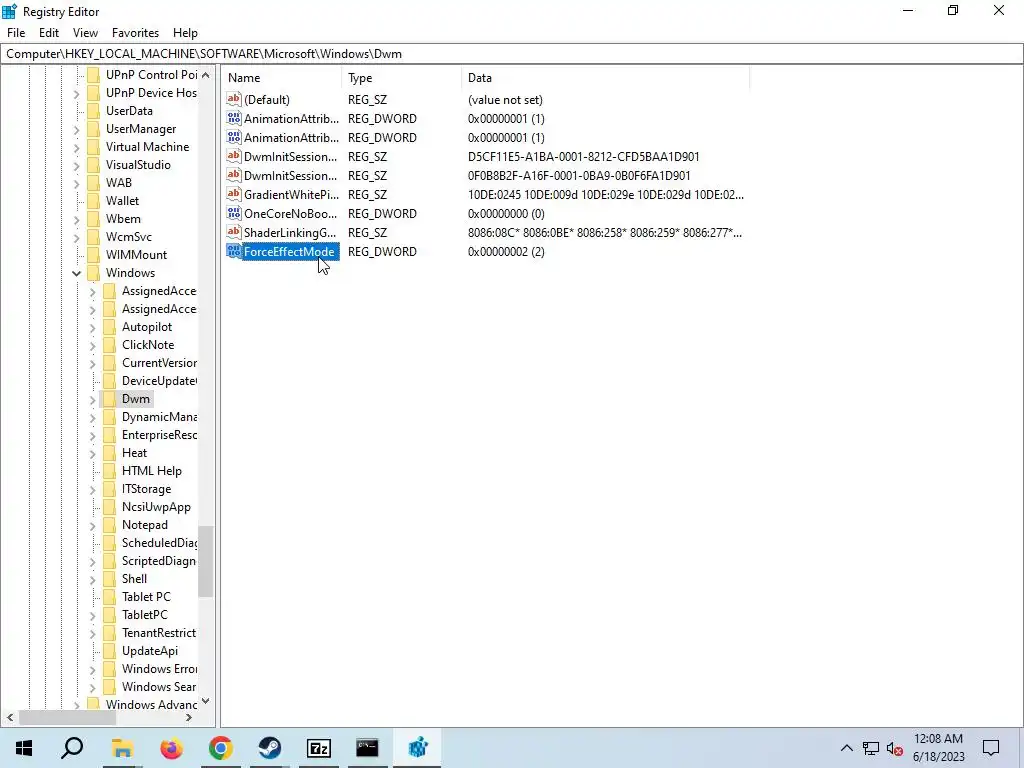Image resolution: width=1024 pixels, height=768 pixels.
Task: Select the GradientWhitePi... value name
Action: pyautogui.click(x=291, y=195)
